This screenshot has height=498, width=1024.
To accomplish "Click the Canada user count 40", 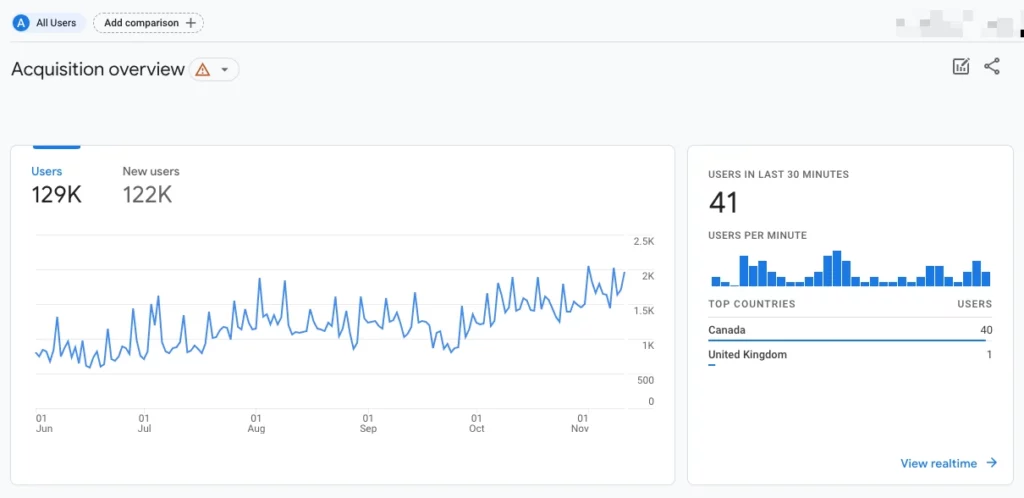I will 986,330.
